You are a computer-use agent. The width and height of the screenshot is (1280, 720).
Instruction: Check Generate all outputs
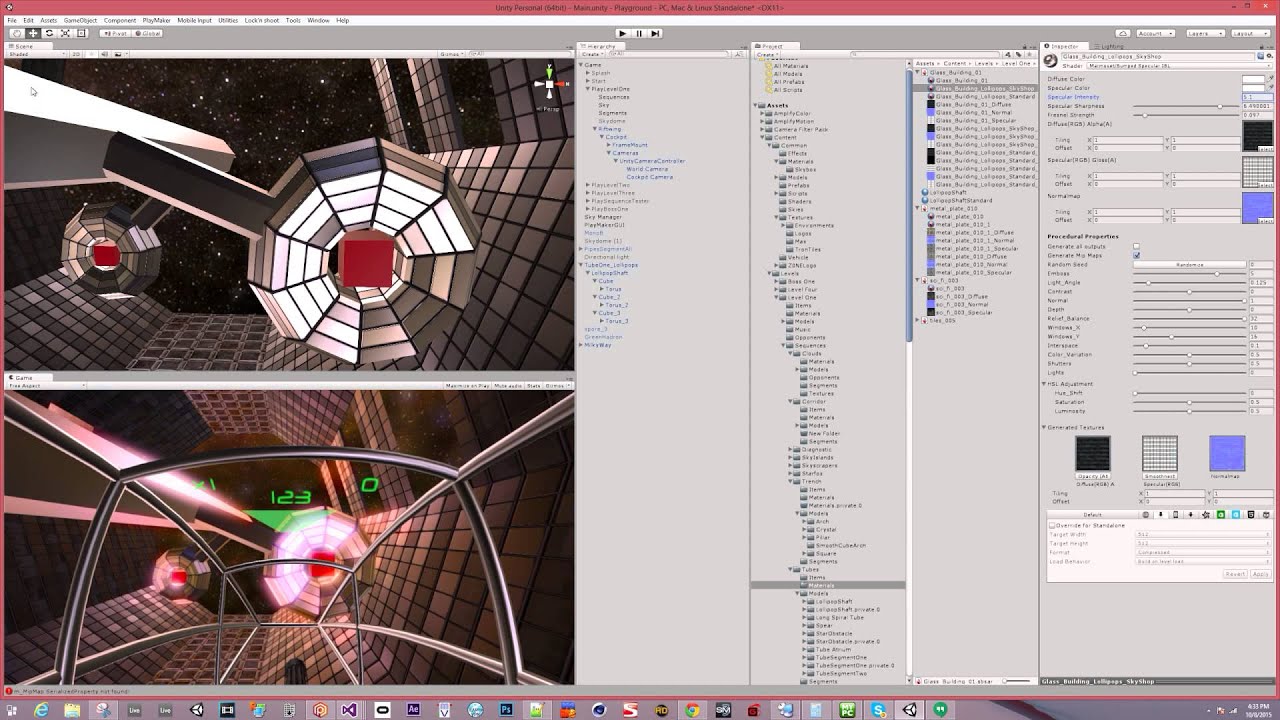click(1136, 247)
